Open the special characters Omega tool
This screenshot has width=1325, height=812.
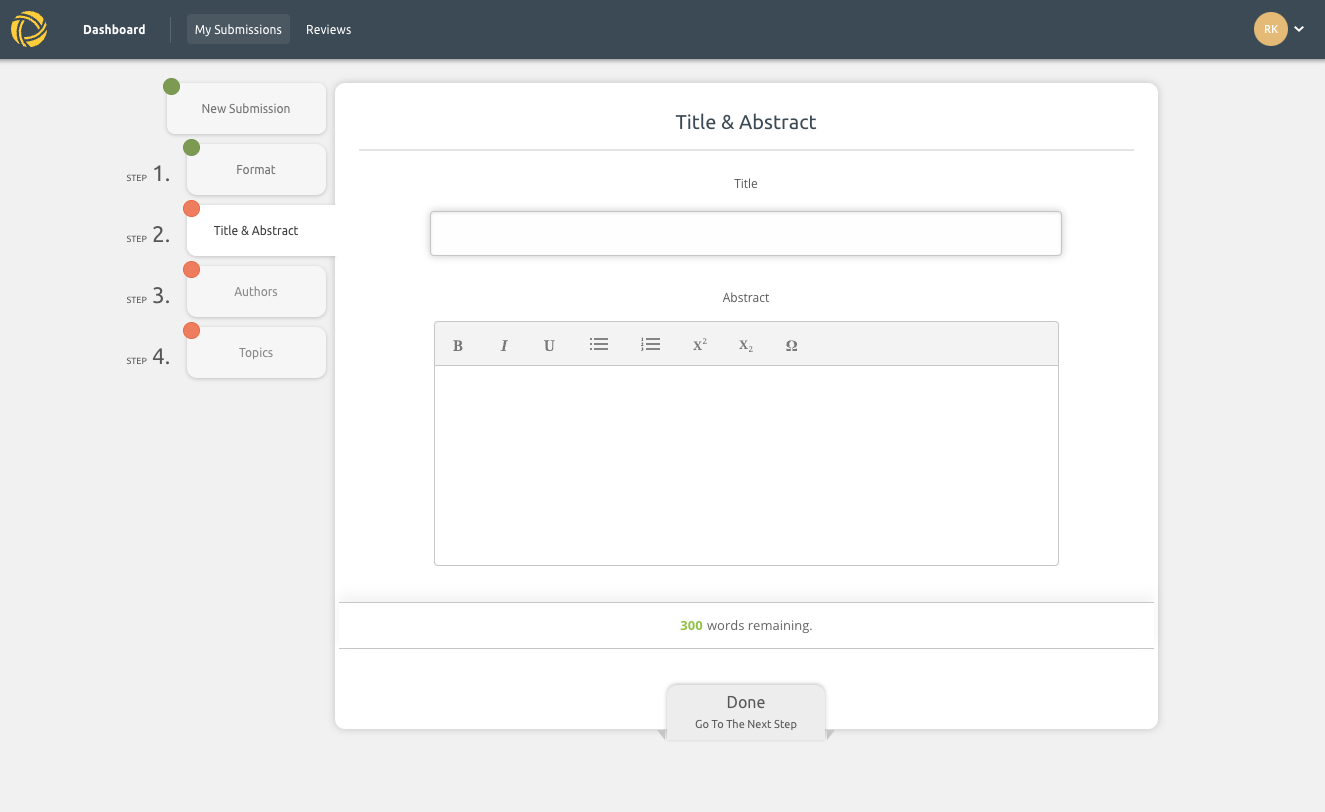click(791, 346)
